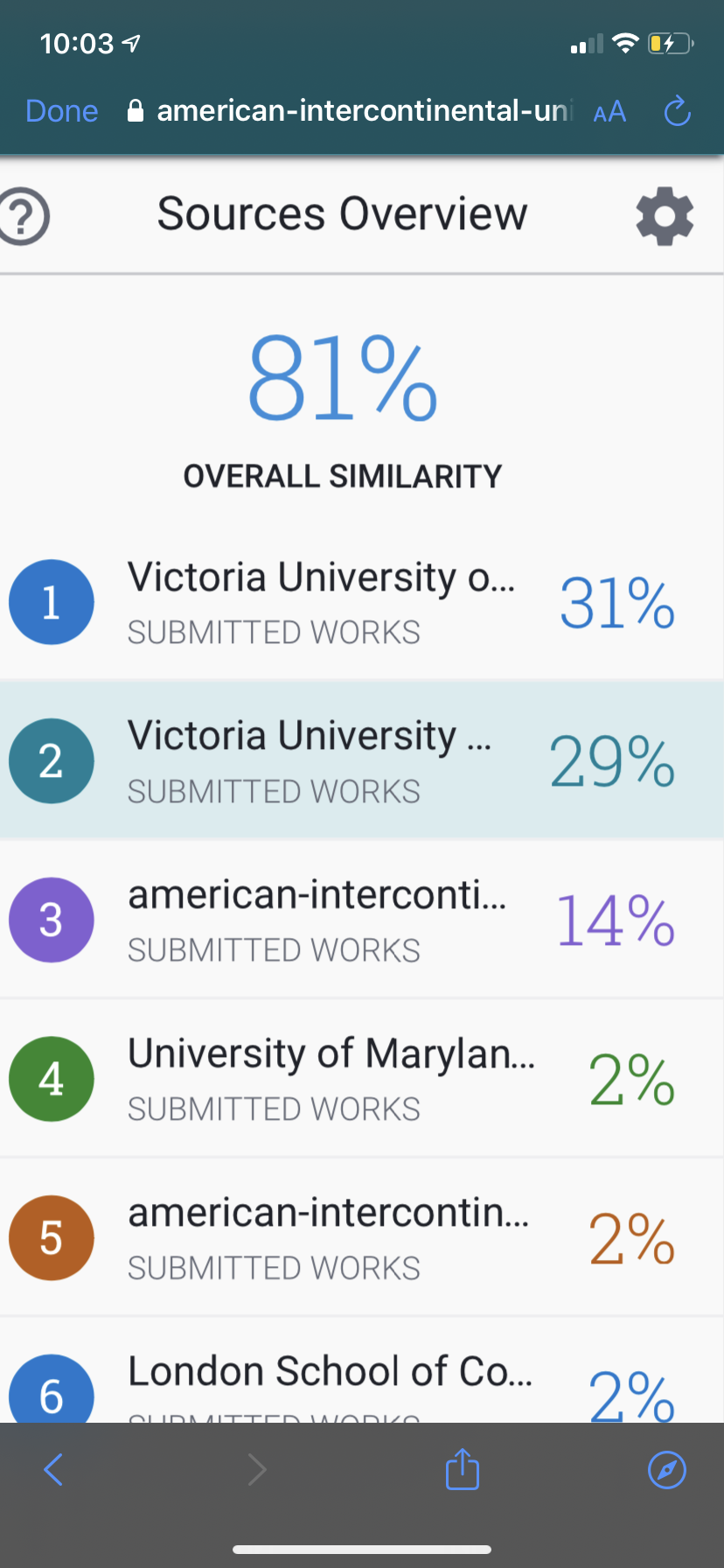Image resolution: width=724 pixels, height=1568 pixels.
Task: Tap the Done button
Action: pos(62,111)
